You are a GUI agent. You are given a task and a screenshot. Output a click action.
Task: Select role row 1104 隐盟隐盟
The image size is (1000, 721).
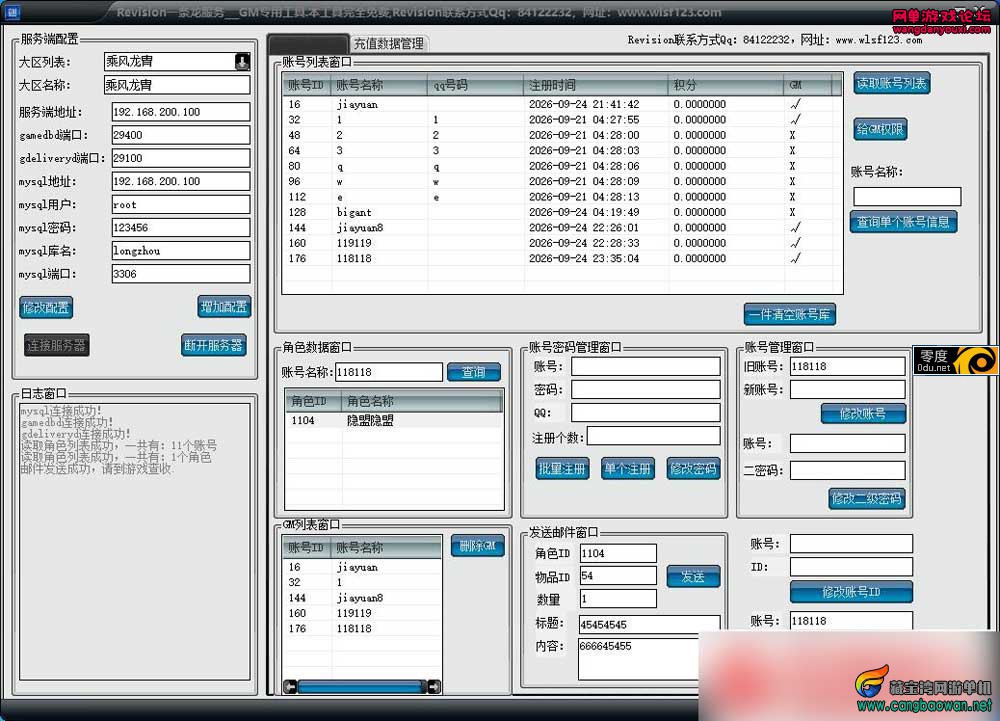[x=393, y=421]
